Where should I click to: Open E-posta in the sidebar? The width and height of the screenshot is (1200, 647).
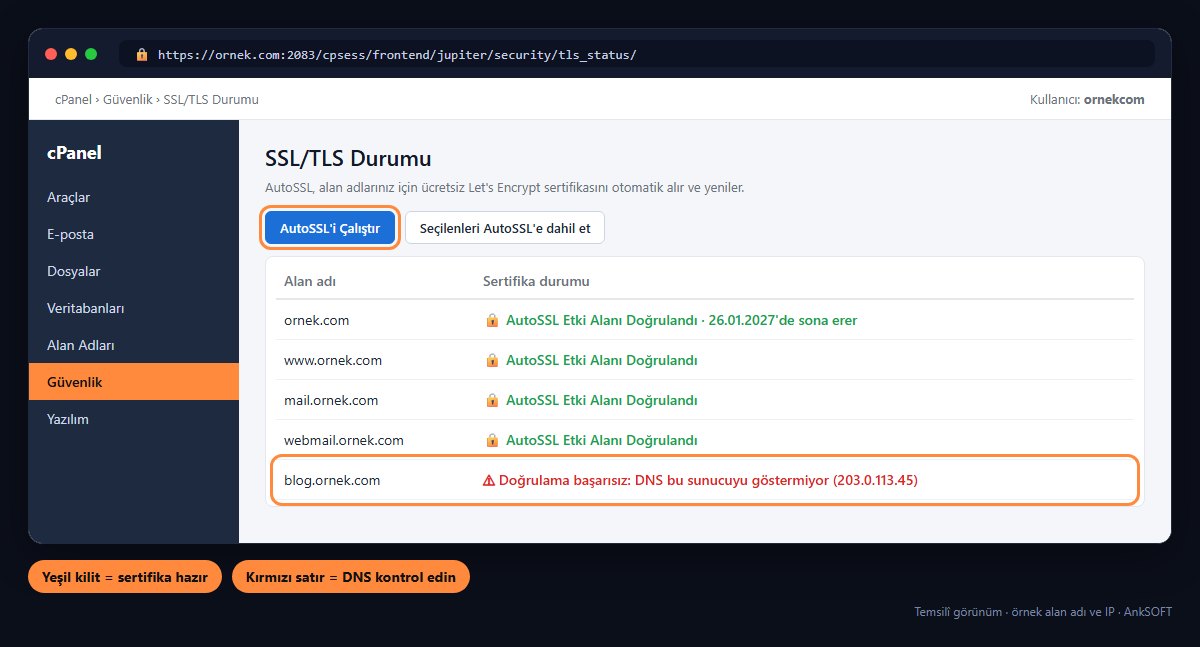[134, 234]
